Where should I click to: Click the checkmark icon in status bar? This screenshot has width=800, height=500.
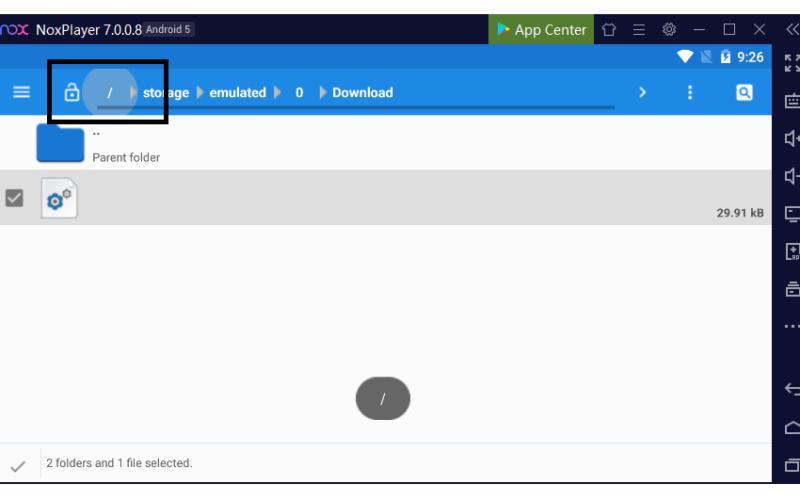18,466
